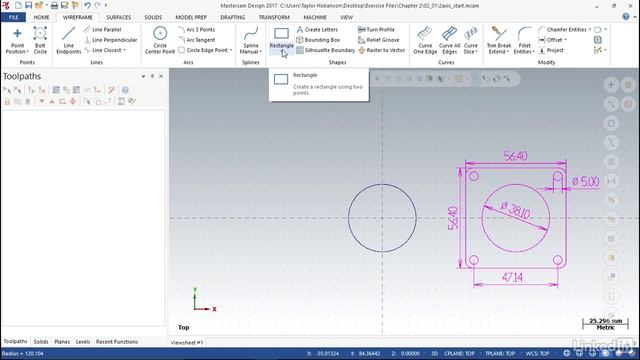Pick the Line Parallel command
Viewport: 640px width, 360px height.
pyautogui.click(x=102, y=30)
